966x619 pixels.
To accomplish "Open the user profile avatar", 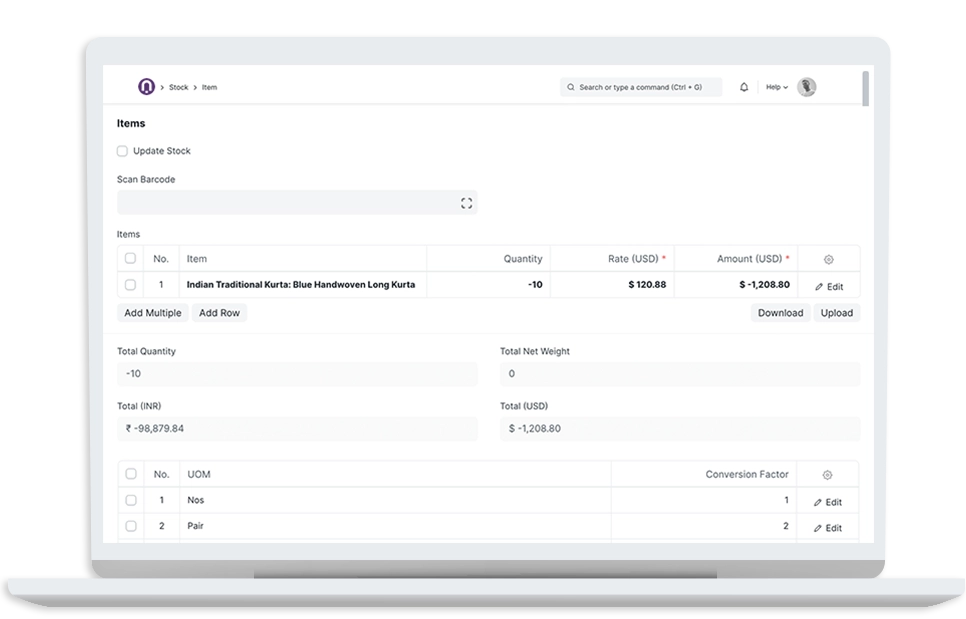I will [x=806, y=87].
